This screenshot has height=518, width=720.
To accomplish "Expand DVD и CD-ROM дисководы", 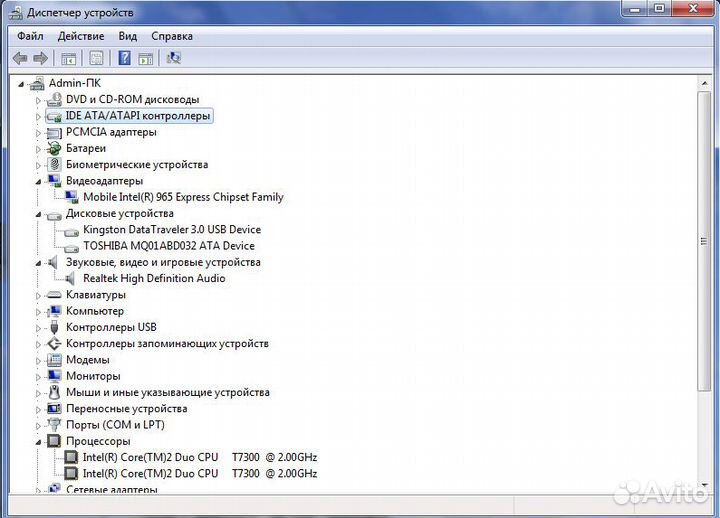I will (x=39, y=100).
